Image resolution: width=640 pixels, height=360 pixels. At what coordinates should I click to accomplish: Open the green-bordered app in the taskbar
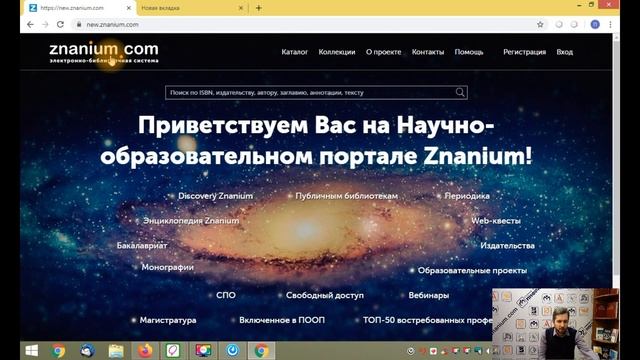[x=173, y=351]
